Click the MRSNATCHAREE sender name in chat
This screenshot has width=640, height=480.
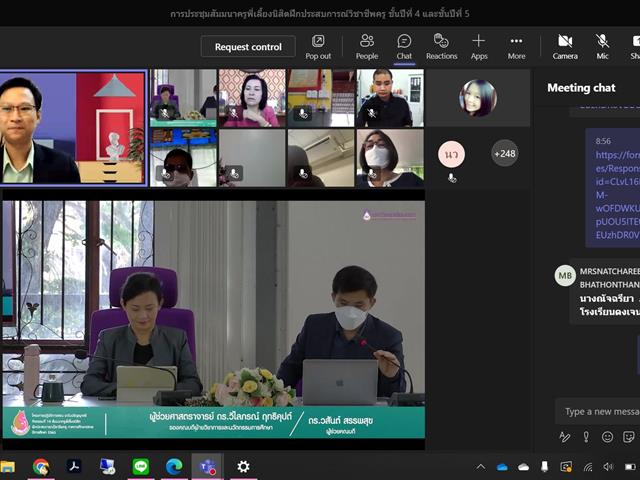click(x=610, y=278)
